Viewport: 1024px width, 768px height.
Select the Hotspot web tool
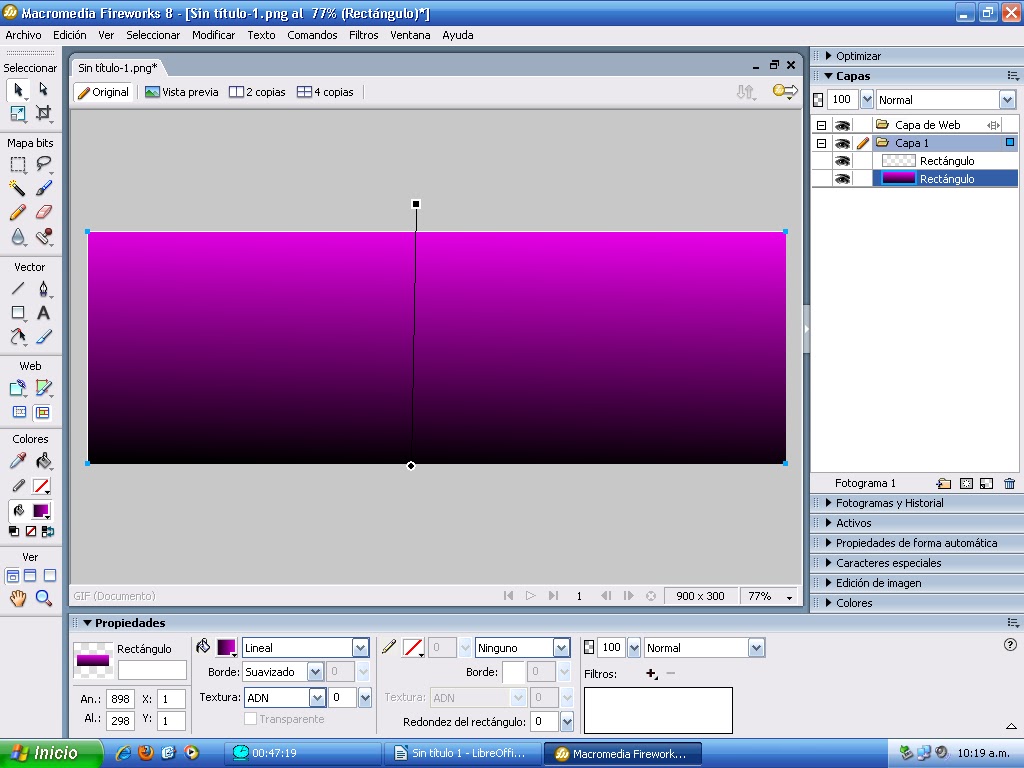click(18, 388)
